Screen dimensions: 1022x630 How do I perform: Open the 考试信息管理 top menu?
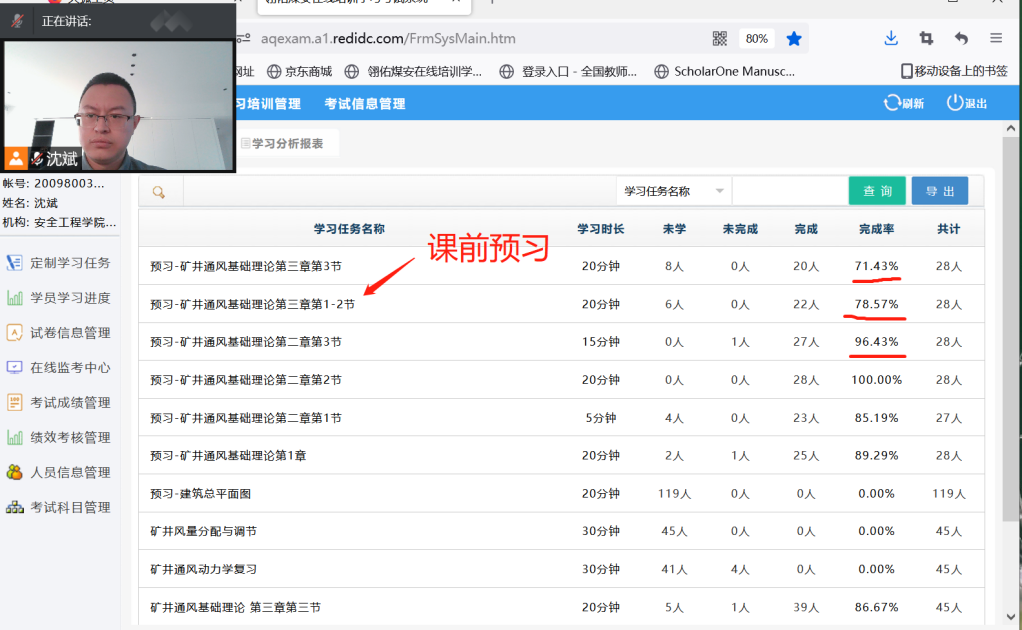pos(364,104)
